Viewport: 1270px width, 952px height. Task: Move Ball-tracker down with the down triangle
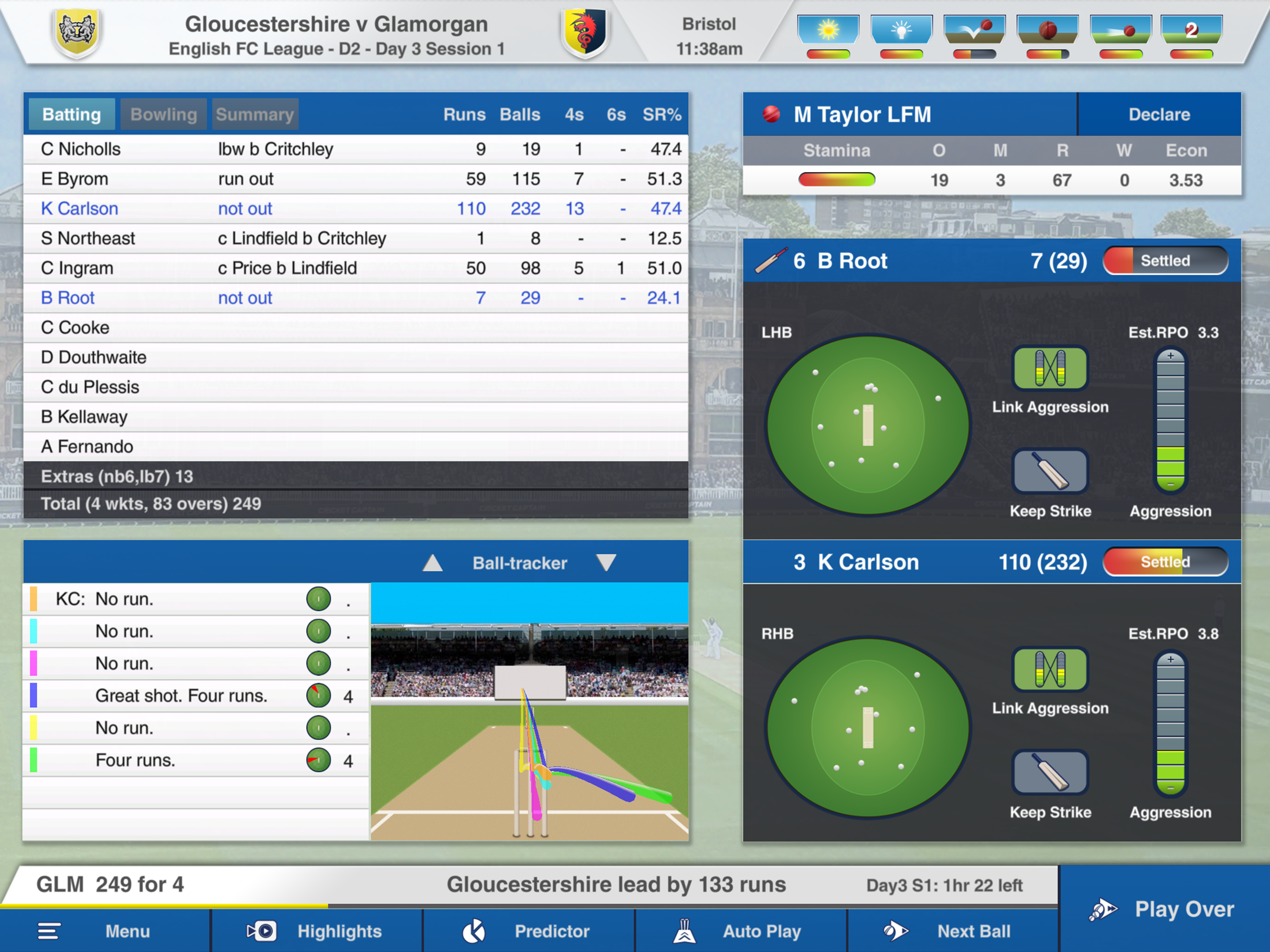(x=606, y=563)
